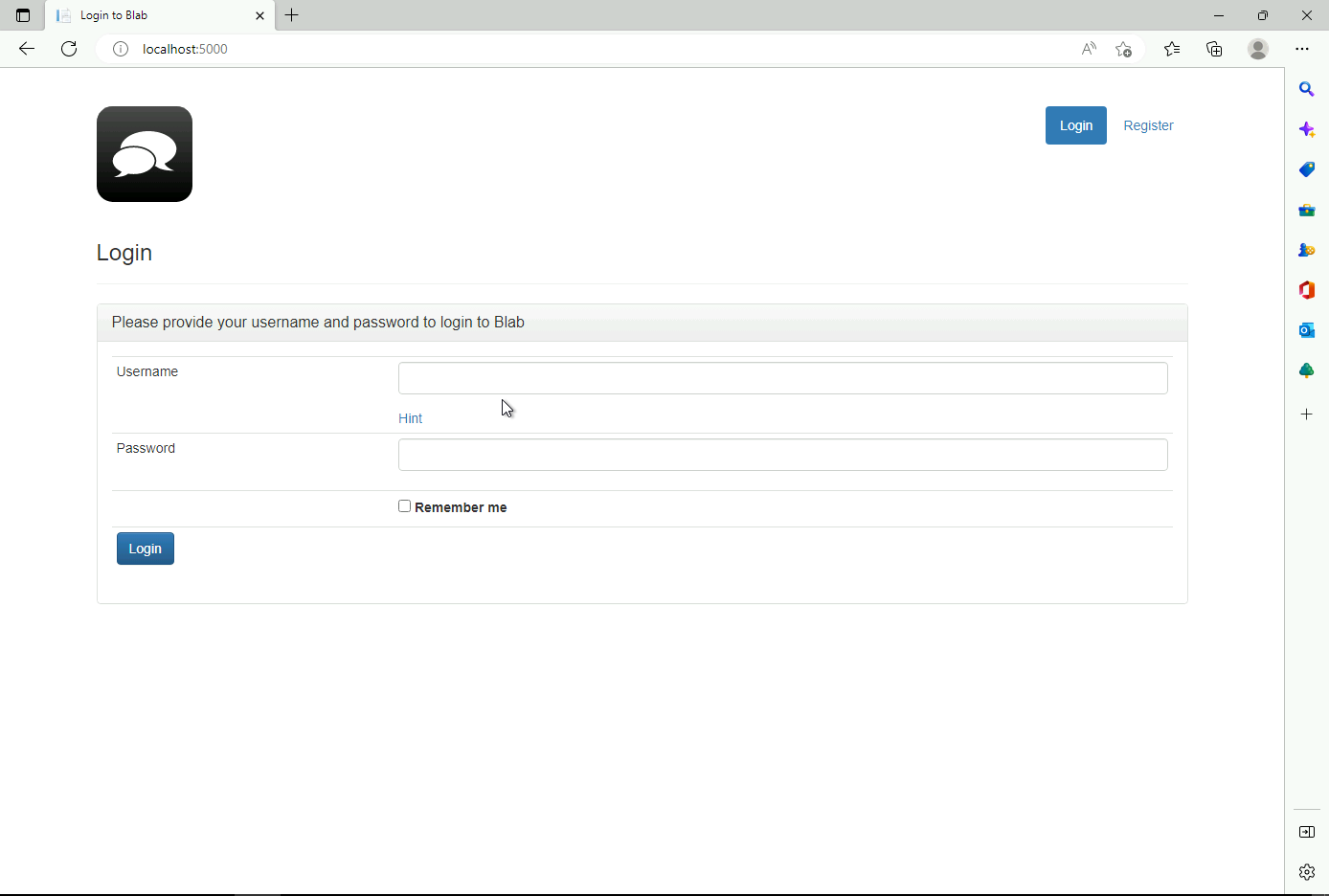Click the Blab speech-bubble logo

[x=145, y=154]
